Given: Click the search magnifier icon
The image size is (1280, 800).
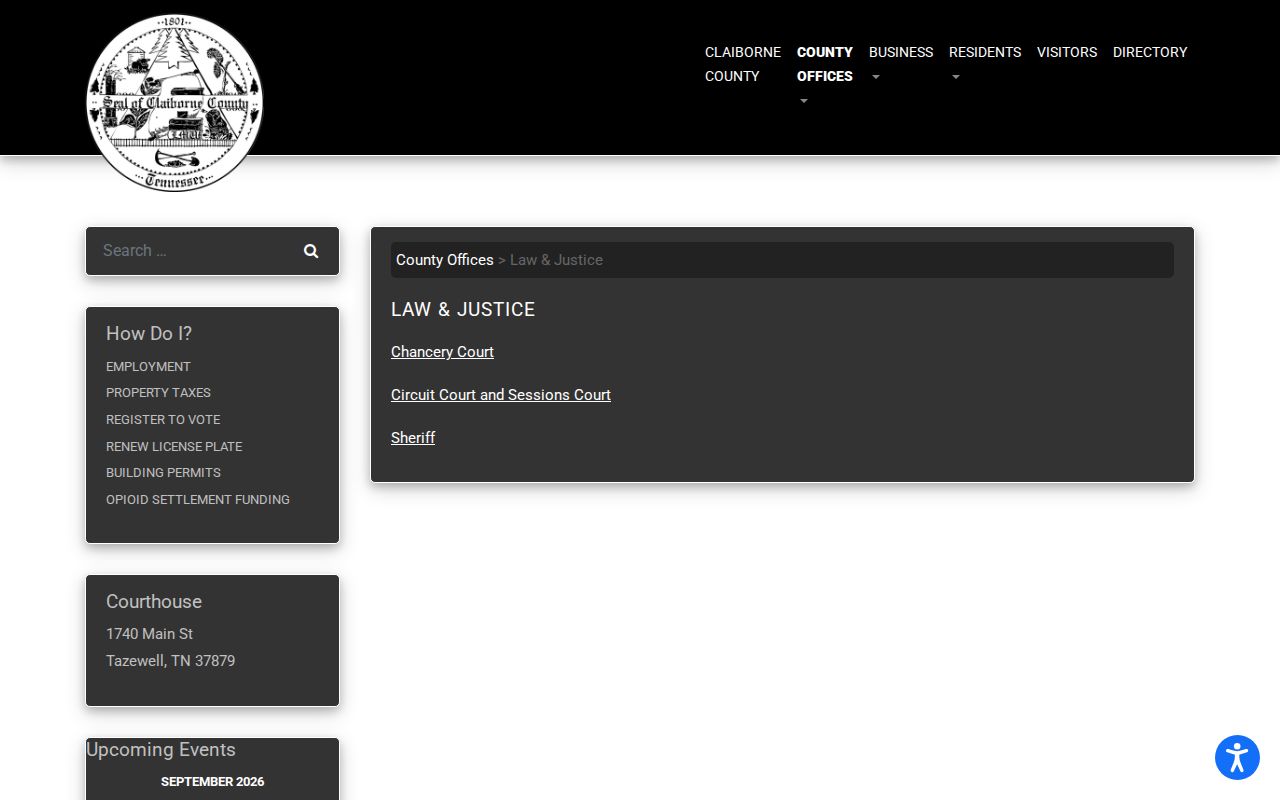Looking at the screenshot, I should pos(311,251).
